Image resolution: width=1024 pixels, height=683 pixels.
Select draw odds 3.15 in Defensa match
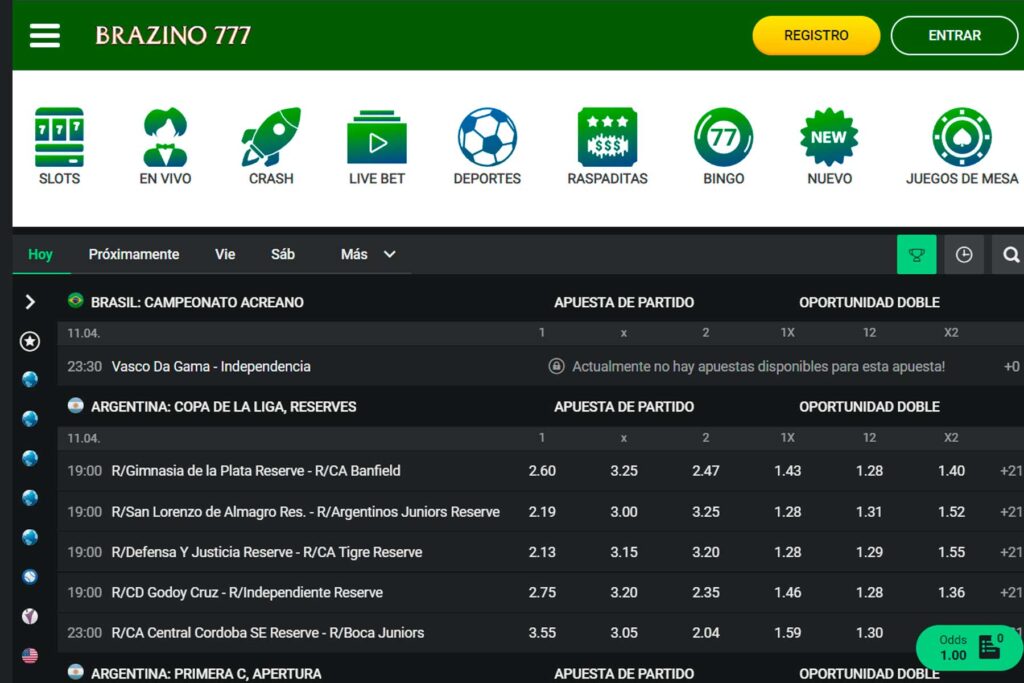[624, 552]
